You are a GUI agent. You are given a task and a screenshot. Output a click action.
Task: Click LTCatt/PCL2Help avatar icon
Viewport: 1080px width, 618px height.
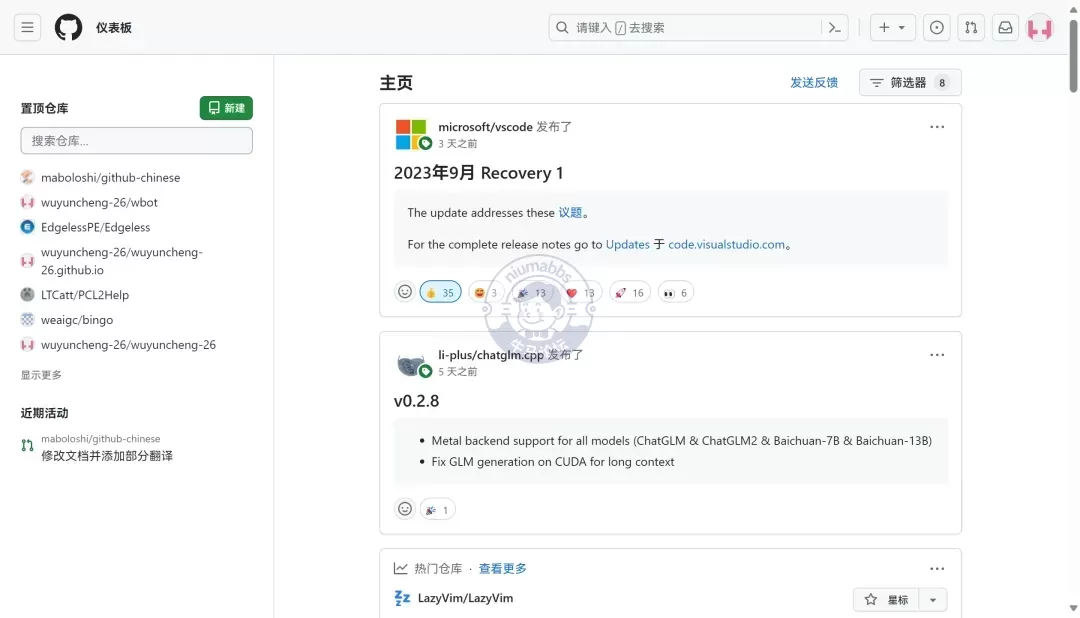pyautogui.click(x=28, y=294)
